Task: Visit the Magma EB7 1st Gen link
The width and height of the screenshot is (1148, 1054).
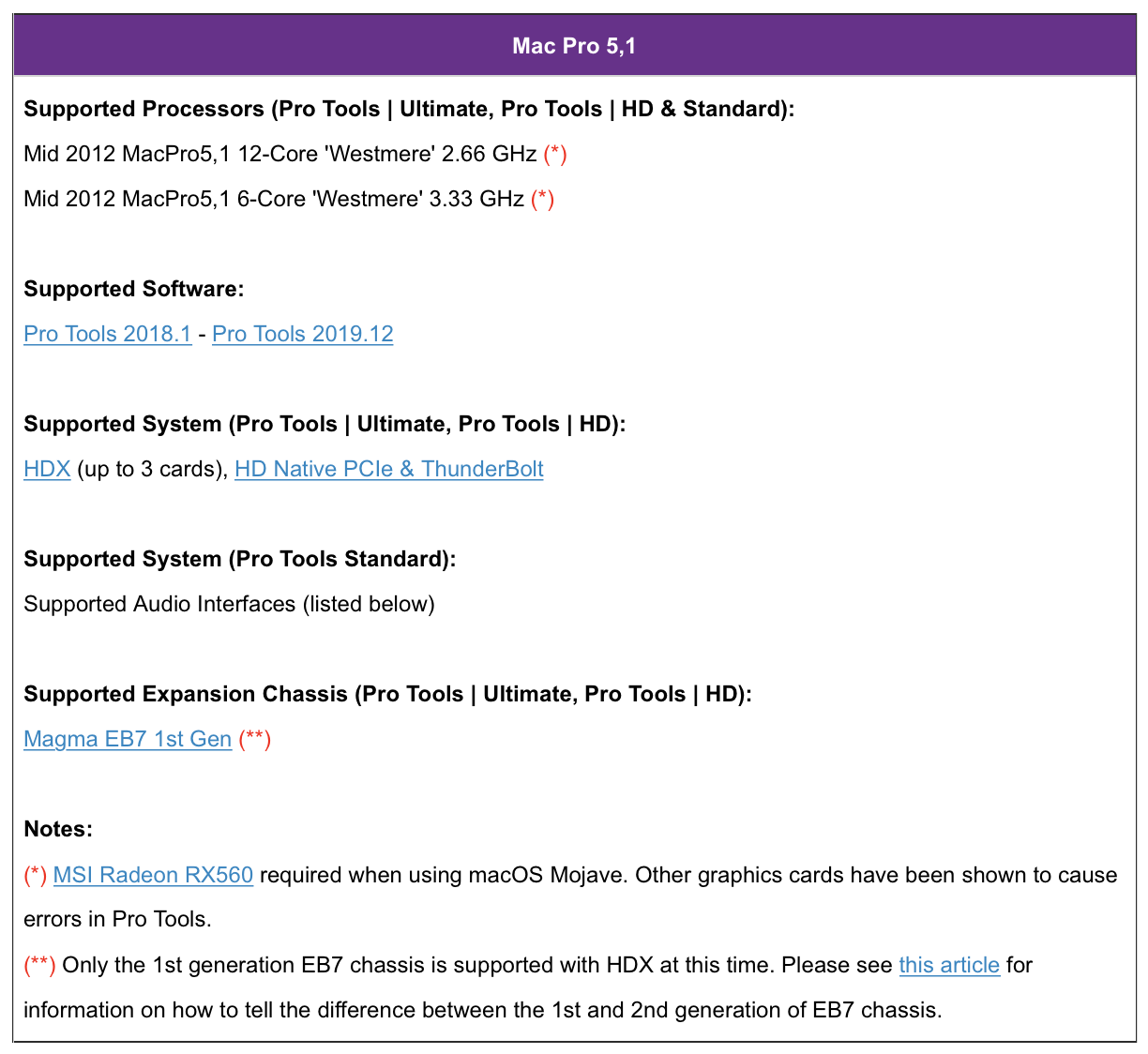Action: 128,739
